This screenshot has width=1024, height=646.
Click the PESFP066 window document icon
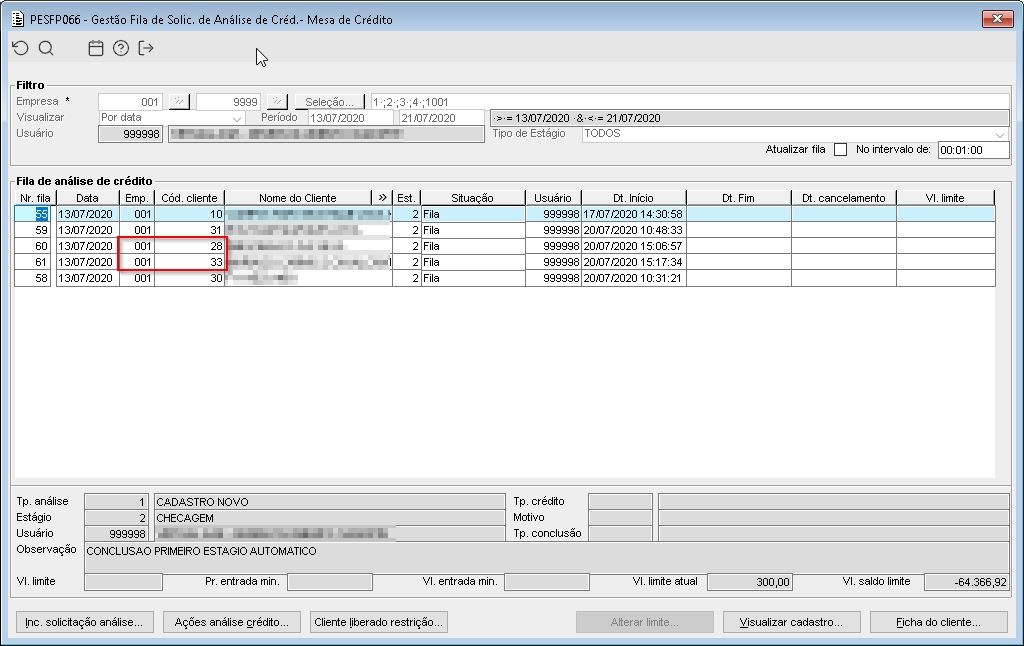tap(18, 19)
